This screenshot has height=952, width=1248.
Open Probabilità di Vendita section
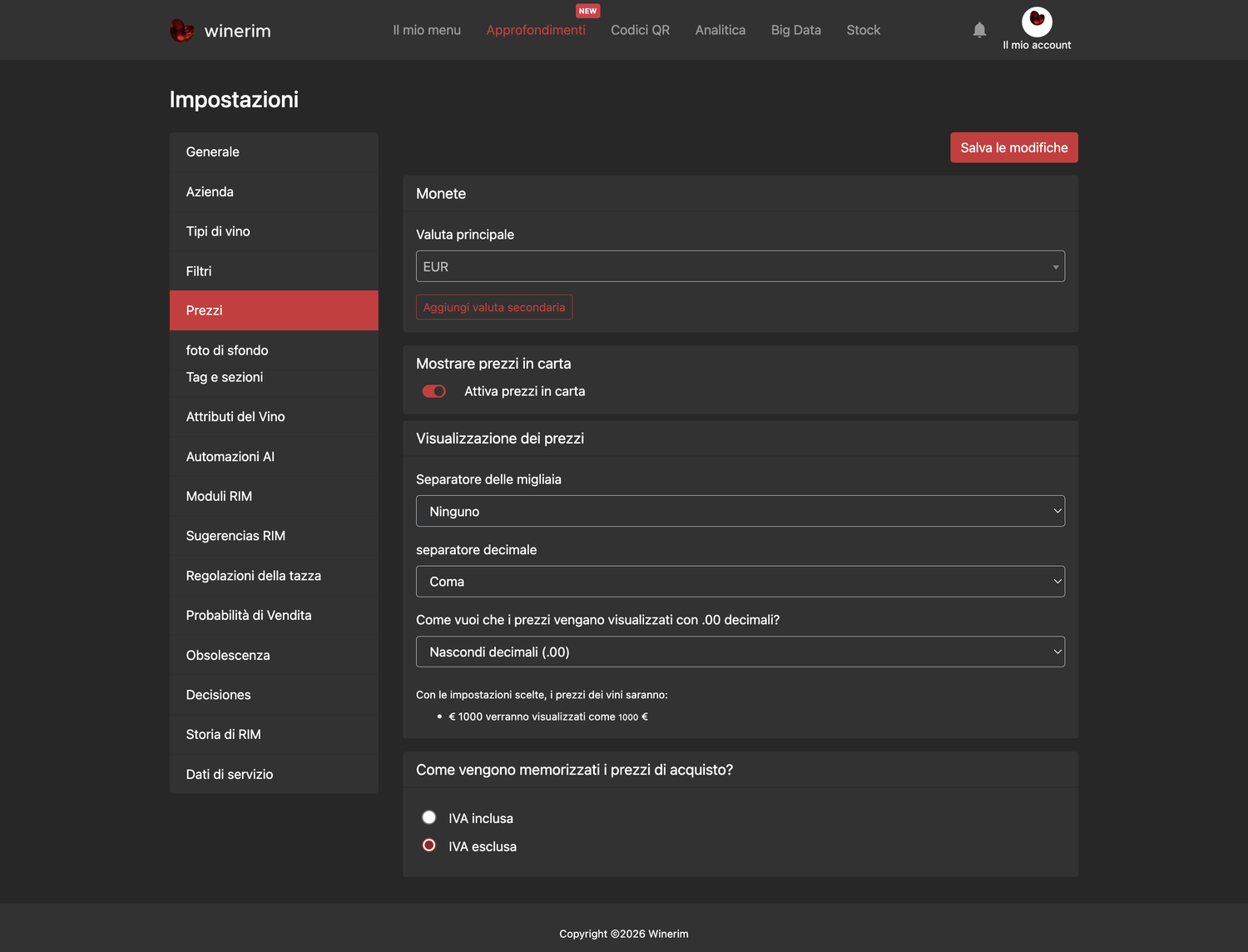(x=274, y=615)
